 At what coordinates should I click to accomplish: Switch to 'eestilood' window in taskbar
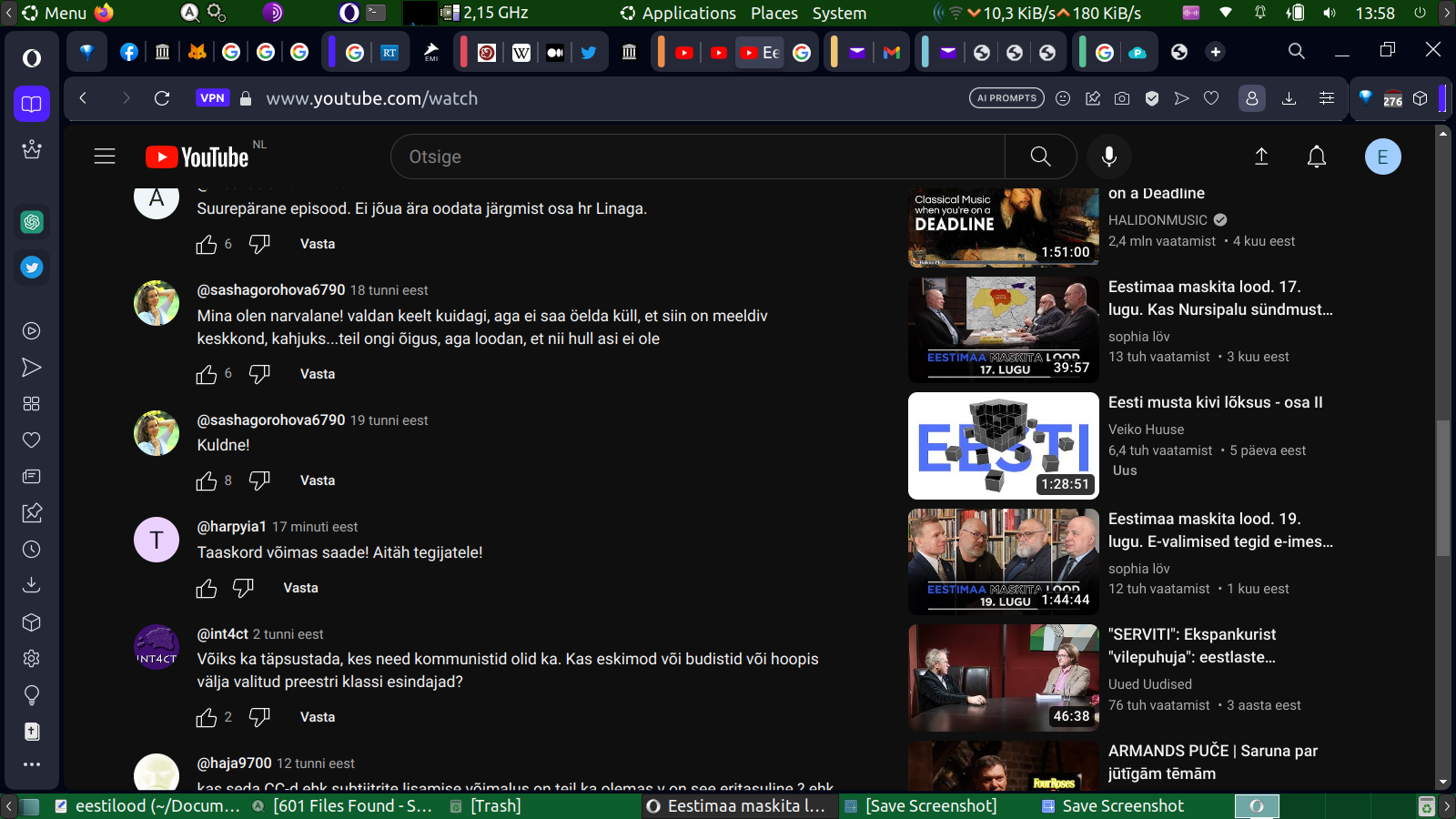point(147,806)
